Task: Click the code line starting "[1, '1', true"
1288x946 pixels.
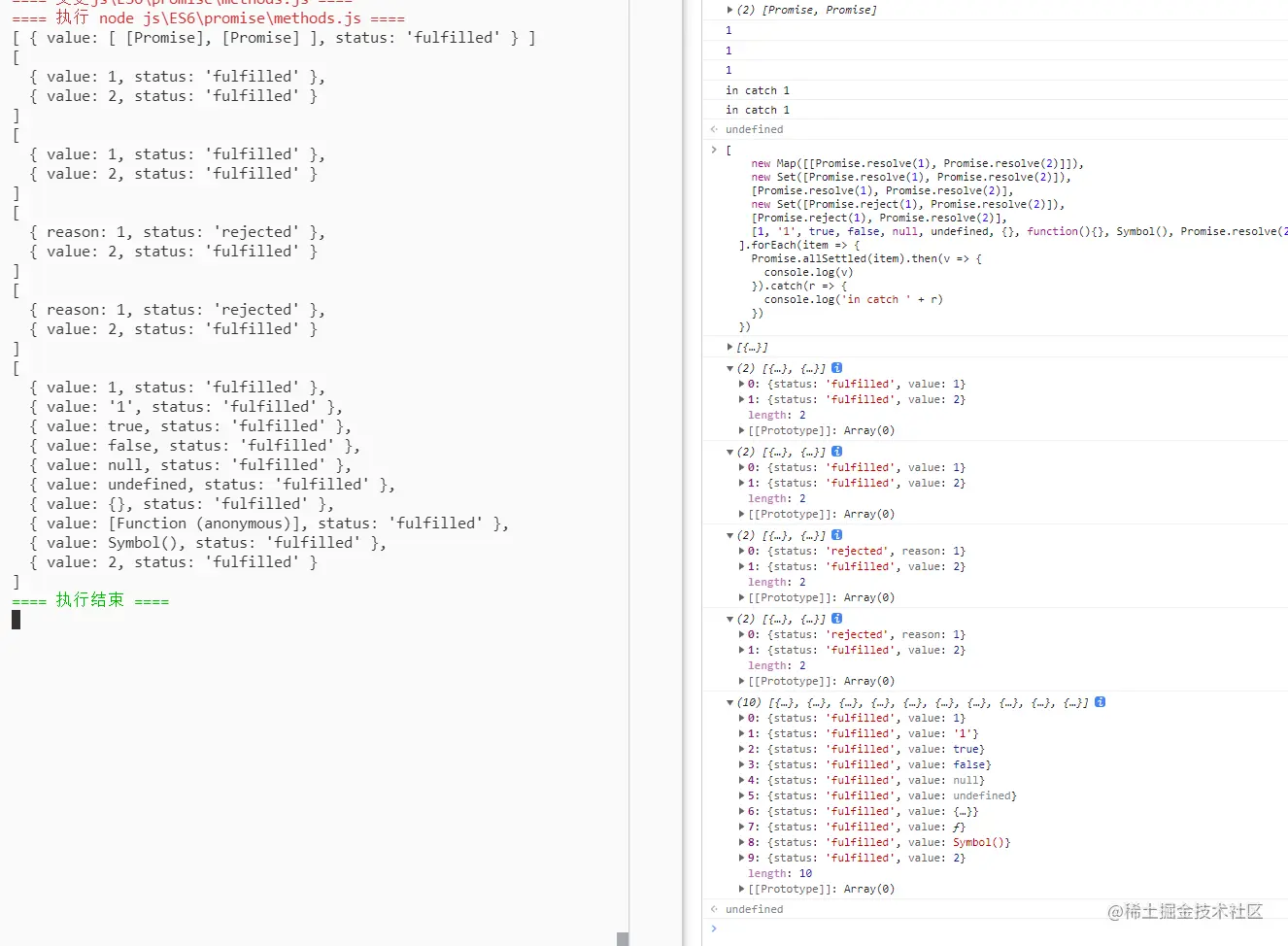Action: pyautogui.click(x=1019, y=231)
